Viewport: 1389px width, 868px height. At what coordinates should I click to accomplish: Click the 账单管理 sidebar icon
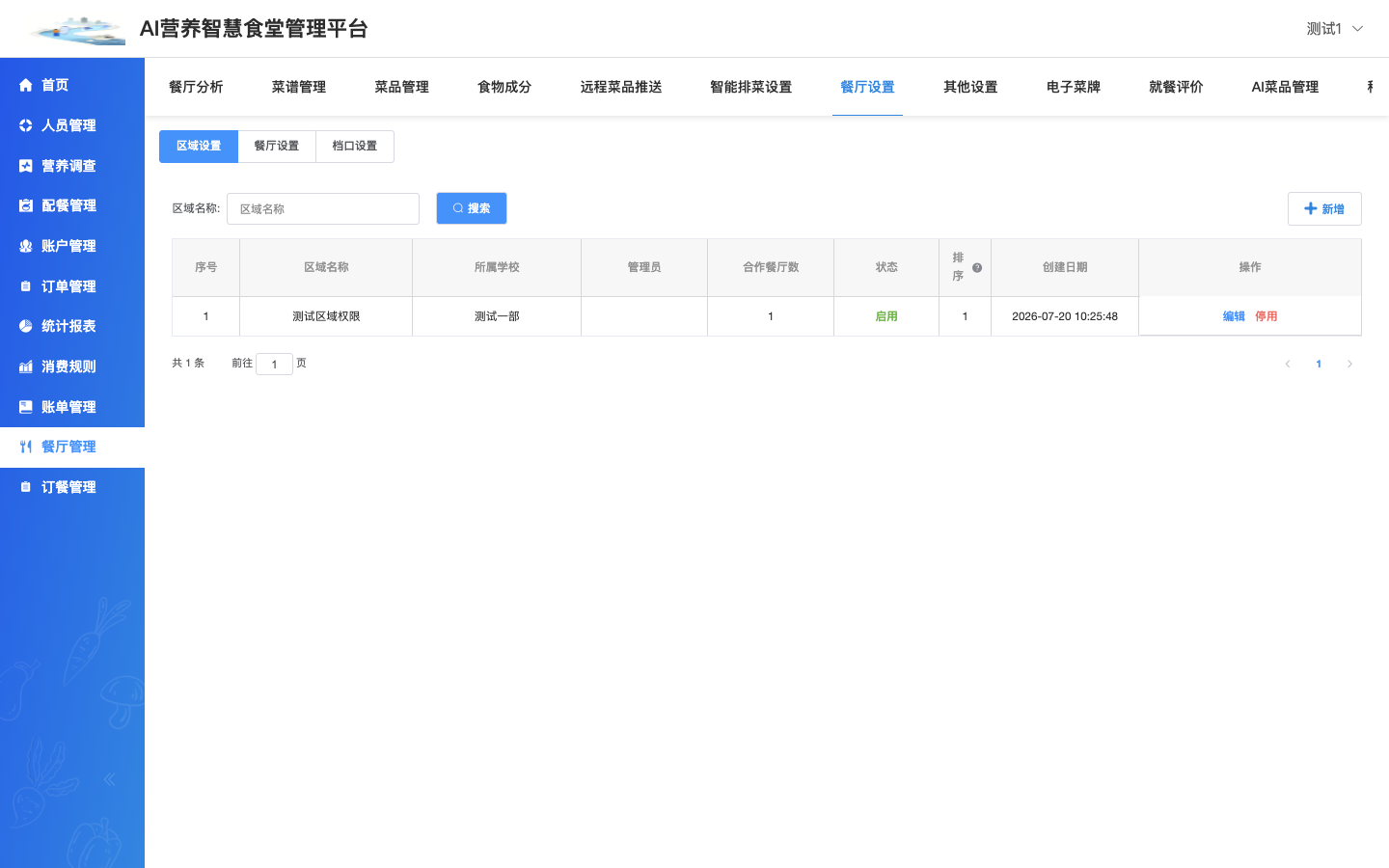26,407
